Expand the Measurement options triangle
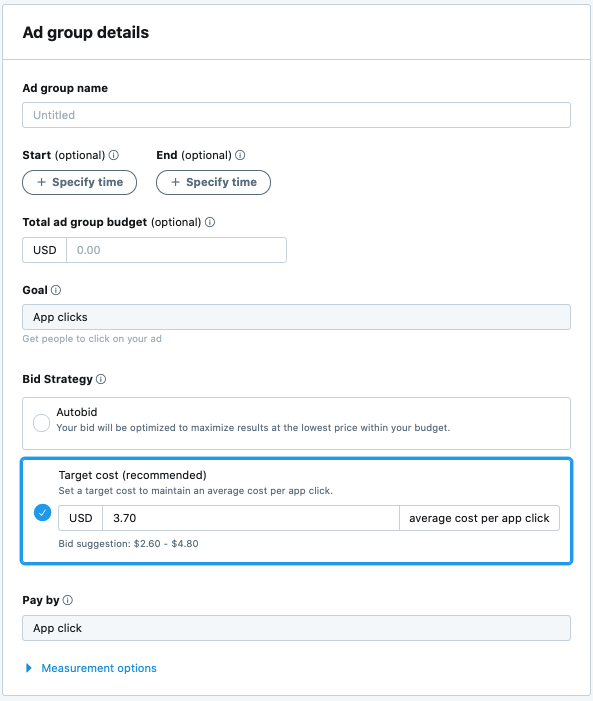This screenshot has height=701, width=593. tap(29, 668)
